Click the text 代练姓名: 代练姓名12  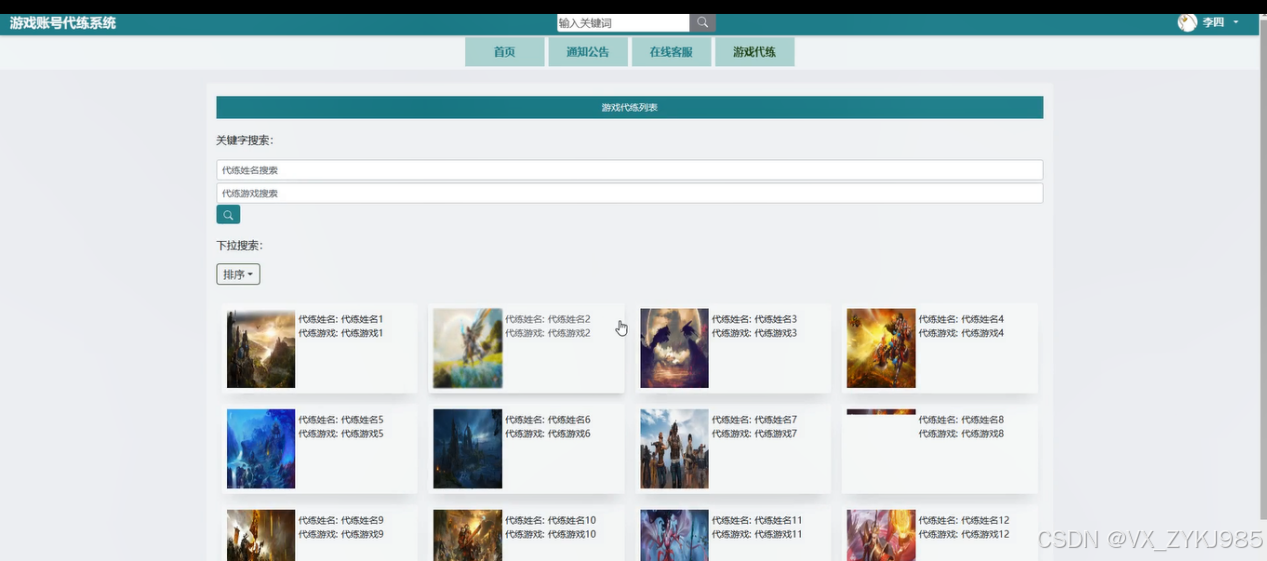pos(965,521)
